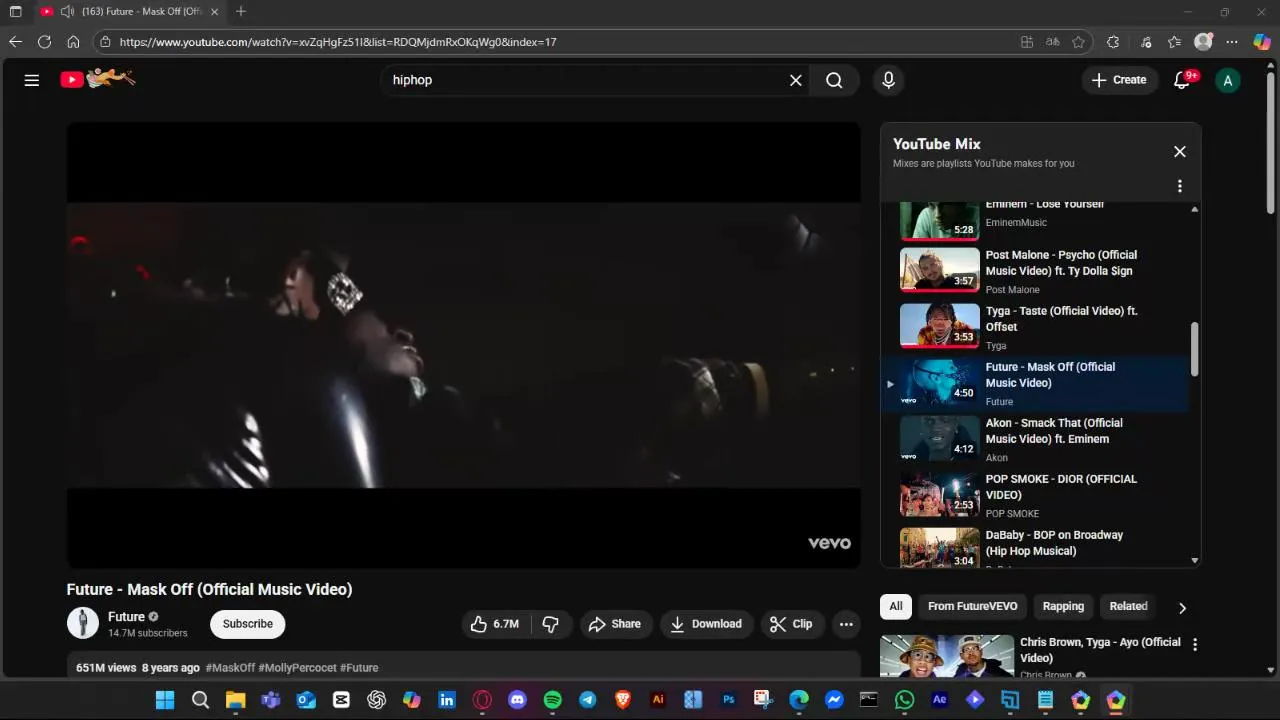The width and height of the screenshot is (1280, 720).
Task: Play POP SMOKE - DIOR from the mix
Action: (1035, 495)
